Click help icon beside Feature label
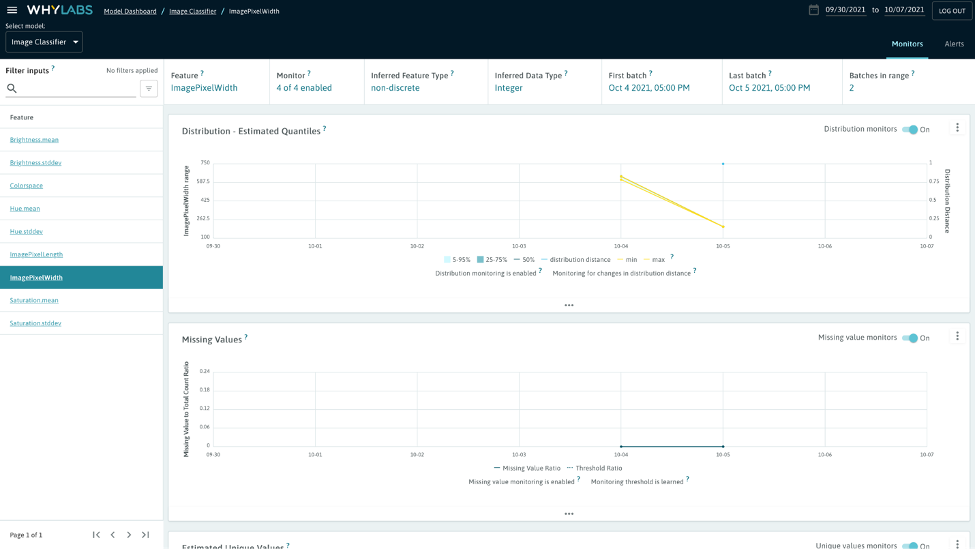 click(x=202, y=73)
